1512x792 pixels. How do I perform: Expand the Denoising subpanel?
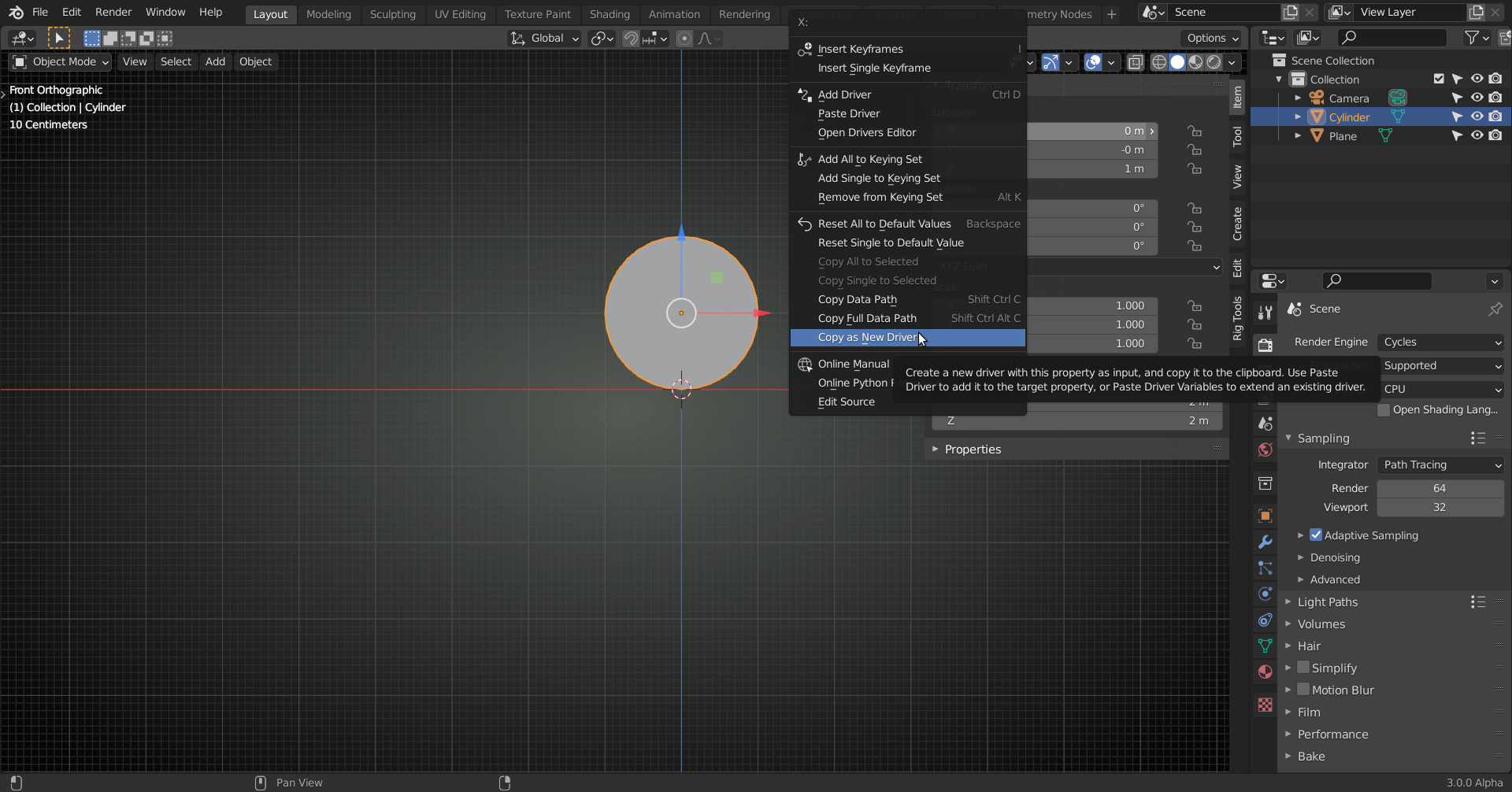tap(1301, 557)
